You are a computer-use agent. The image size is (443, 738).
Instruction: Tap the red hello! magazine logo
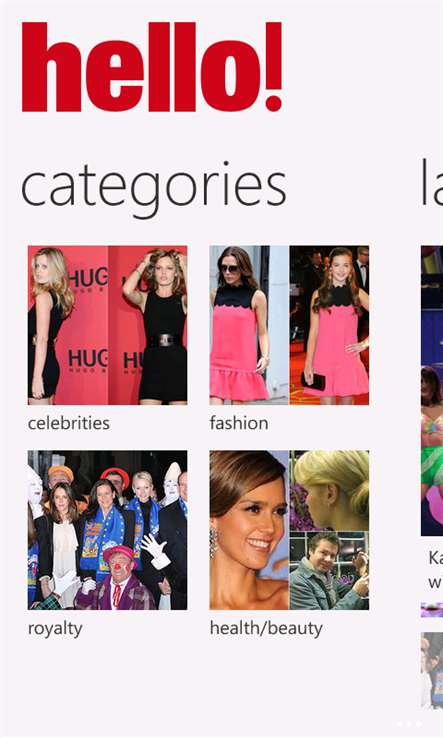(x=152, y=67)
